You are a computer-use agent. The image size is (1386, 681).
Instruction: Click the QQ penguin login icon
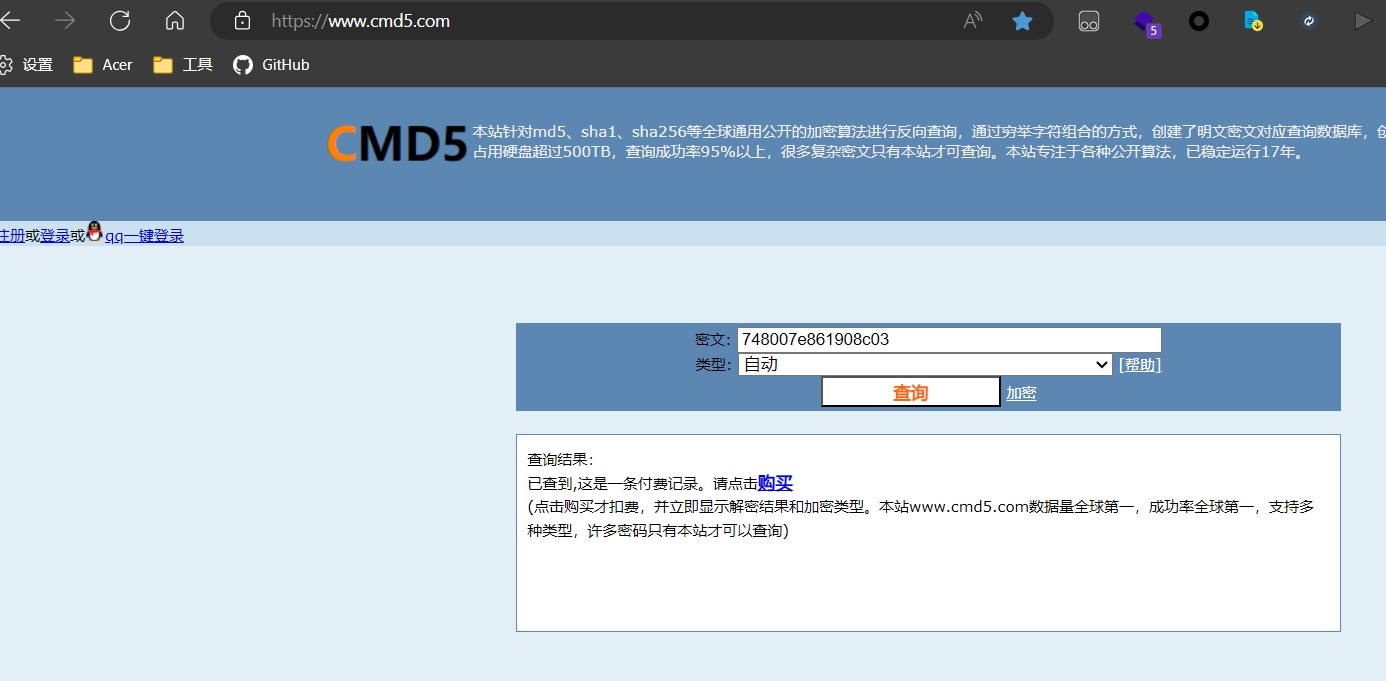point(95,232)
